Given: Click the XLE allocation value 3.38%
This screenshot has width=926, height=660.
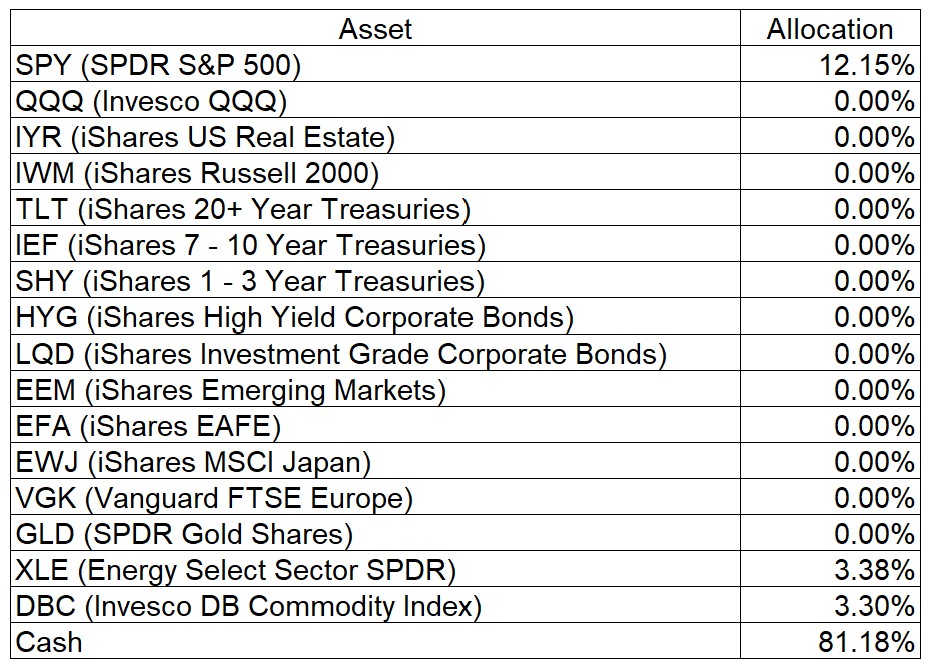Looking at the screenshot, I should point(874,570).
